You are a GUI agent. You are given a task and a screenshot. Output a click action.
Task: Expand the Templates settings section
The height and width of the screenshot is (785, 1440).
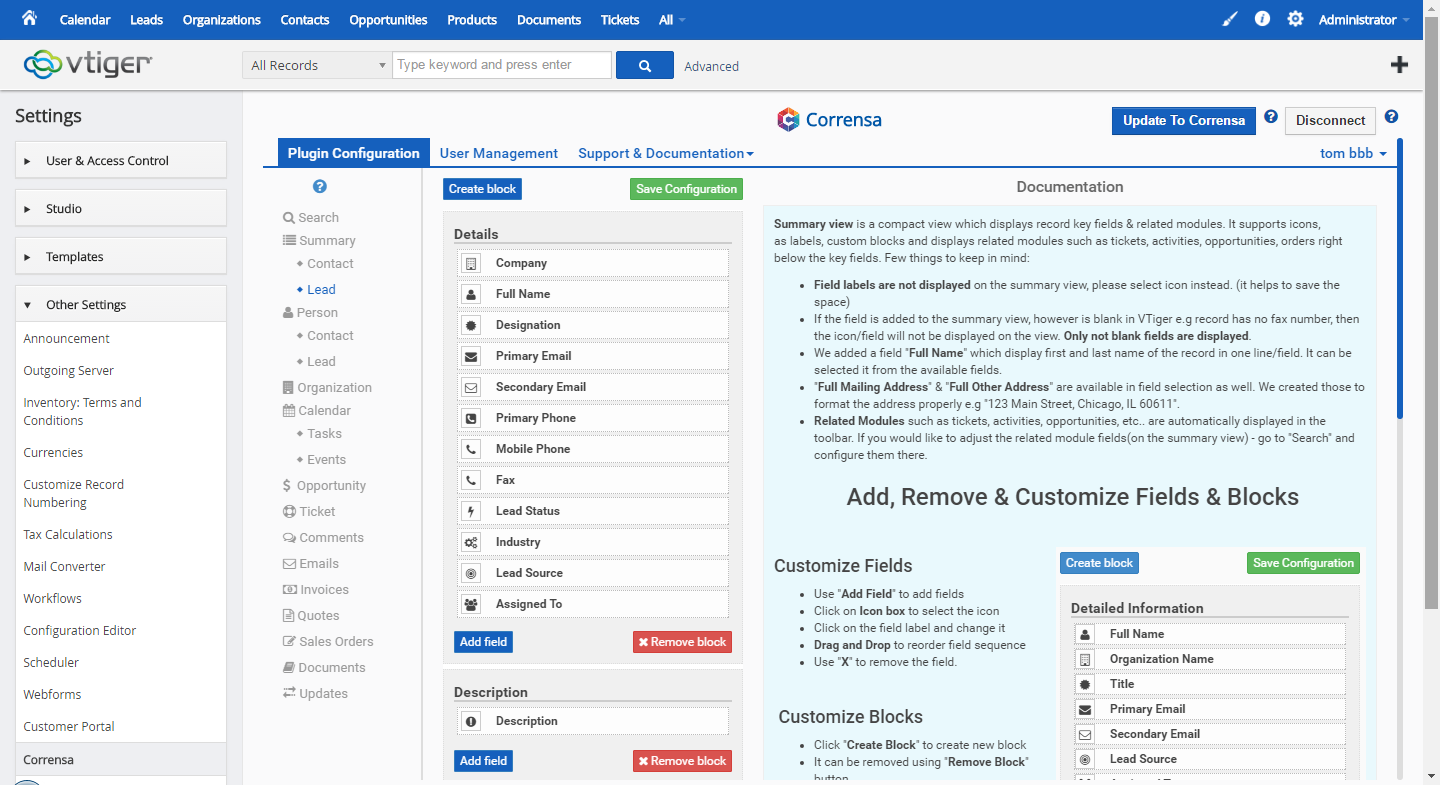pos(121,256)
